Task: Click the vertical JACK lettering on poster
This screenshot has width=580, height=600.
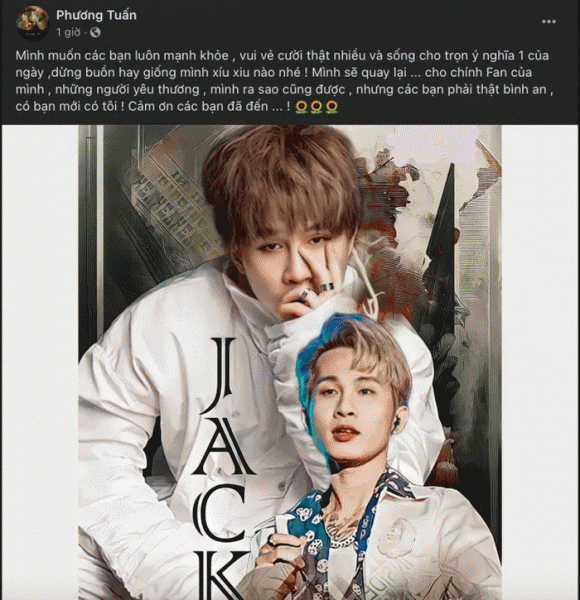Action: coord(224,469)
